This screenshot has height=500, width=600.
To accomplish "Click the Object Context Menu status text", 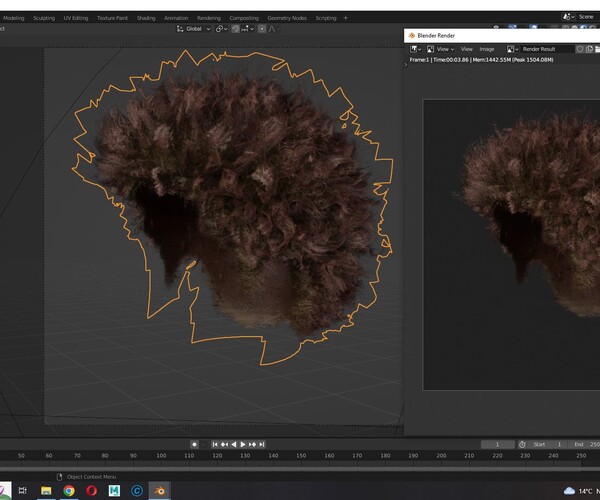I will click(91, 477).
